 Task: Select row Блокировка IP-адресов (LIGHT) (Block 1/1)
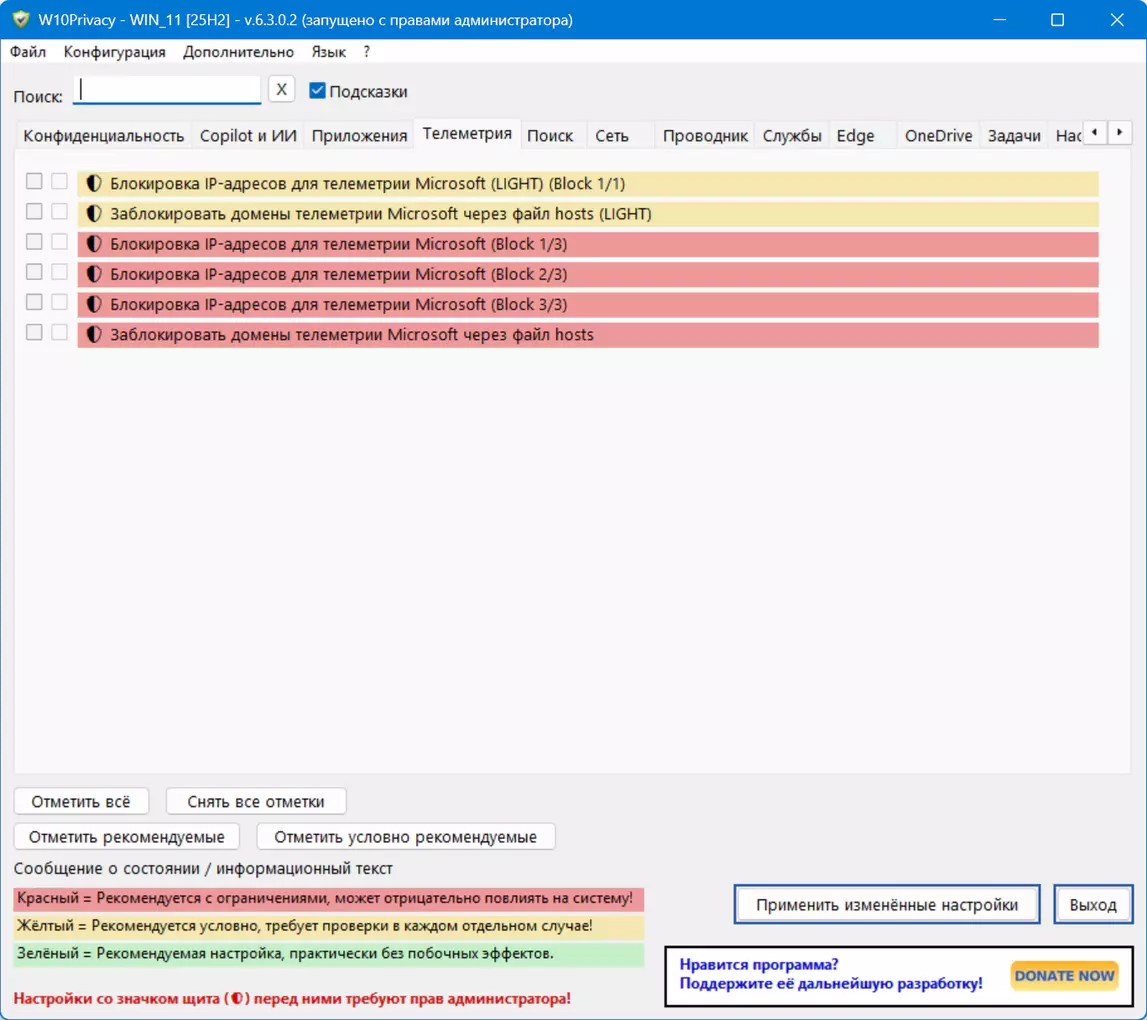(x=587, y=184)
